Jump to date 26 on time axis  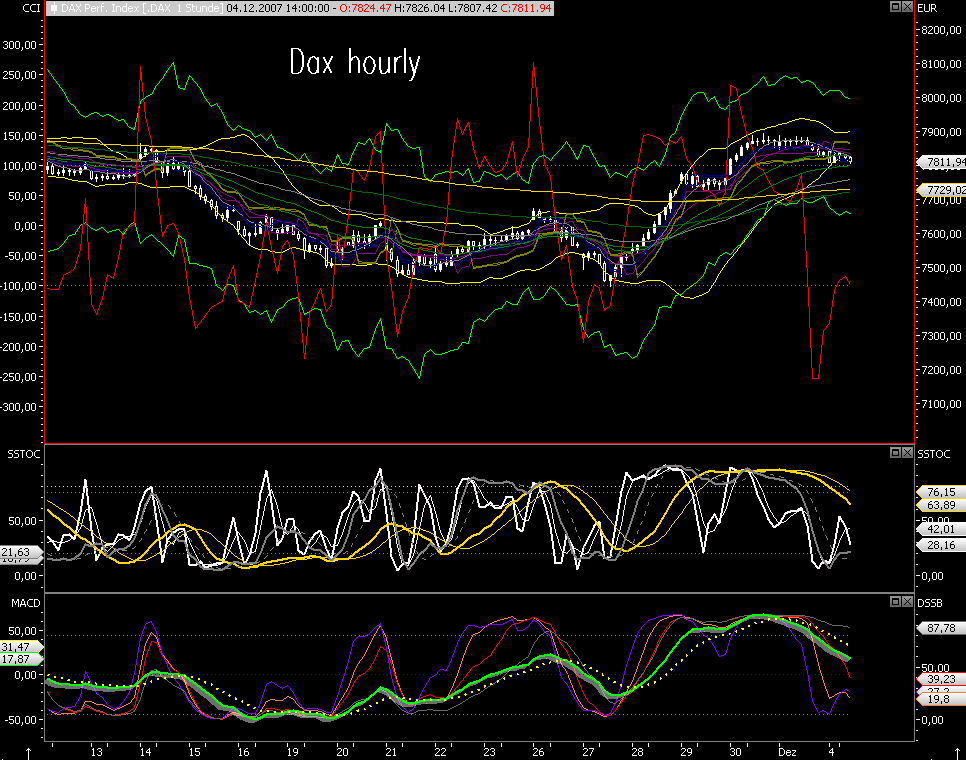click(x=538, y=752)
